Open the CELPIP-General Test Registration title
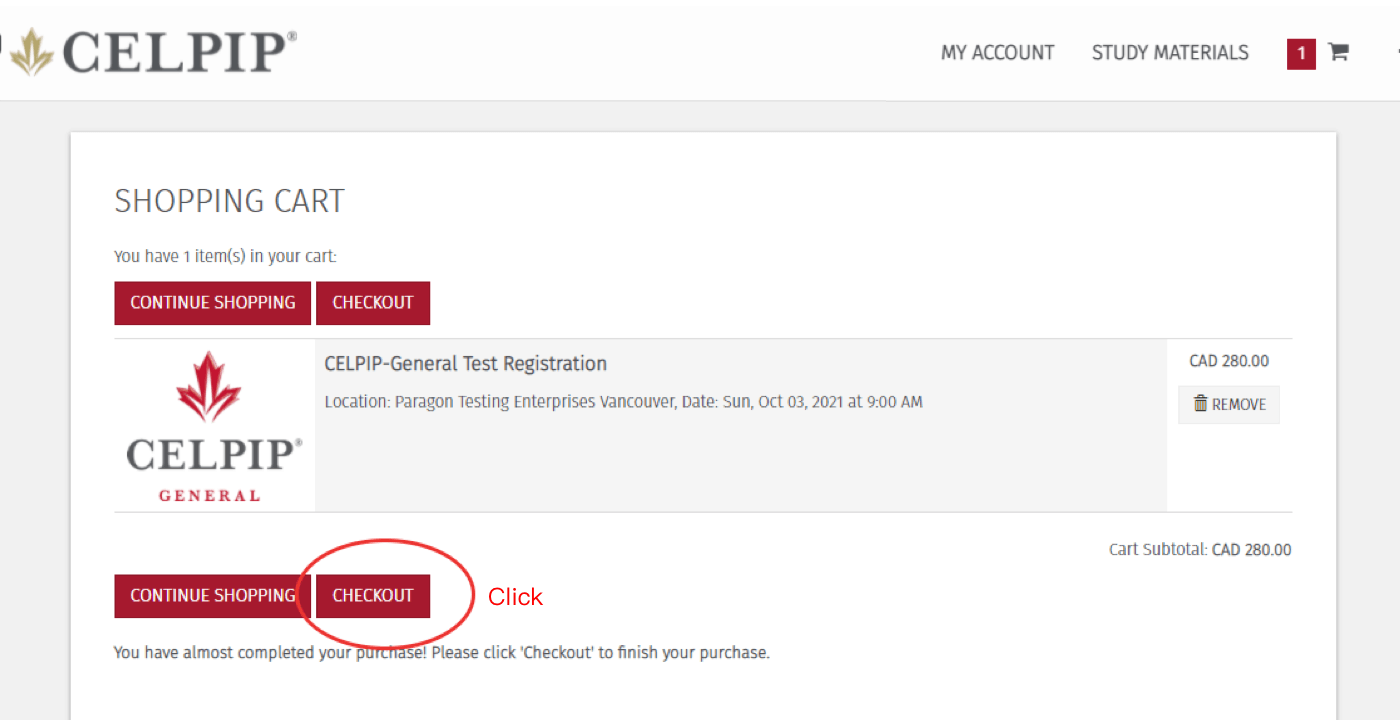Image resolution: width=1400 pixels, height=720 pixels. coord(465,364)
